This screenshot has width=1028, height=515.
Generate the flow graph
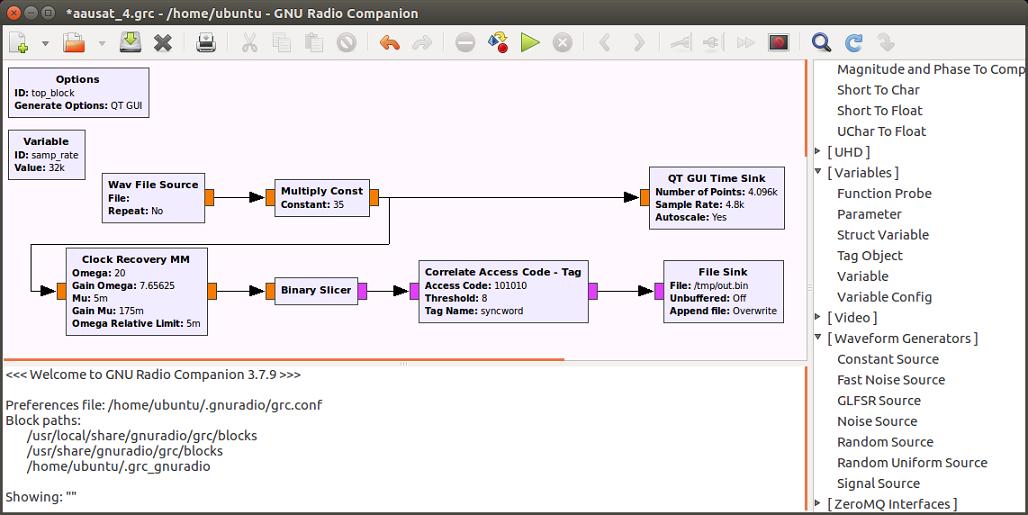point(498,43)
